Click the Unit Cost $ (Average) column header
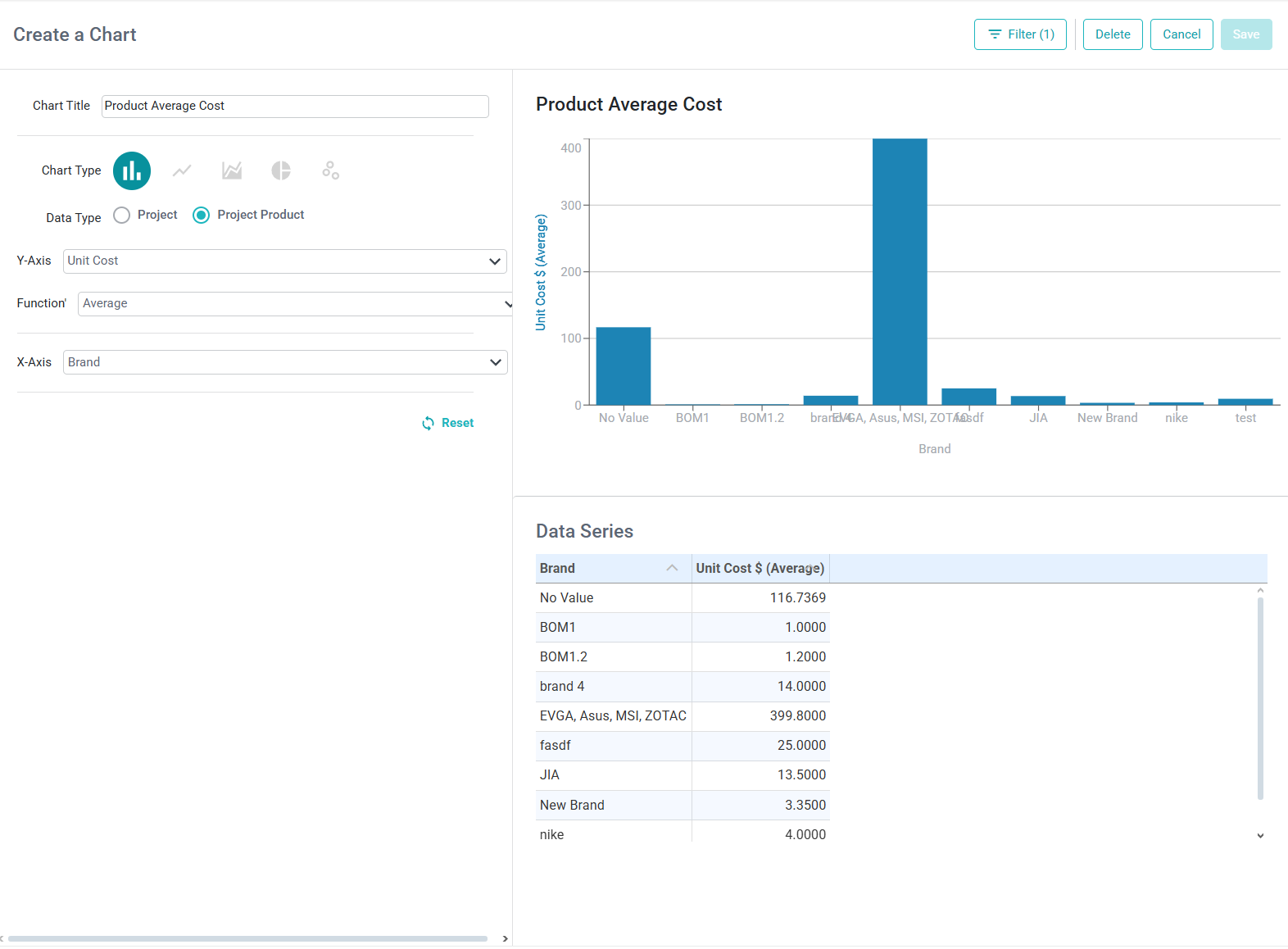 click(x=760, y=569)
